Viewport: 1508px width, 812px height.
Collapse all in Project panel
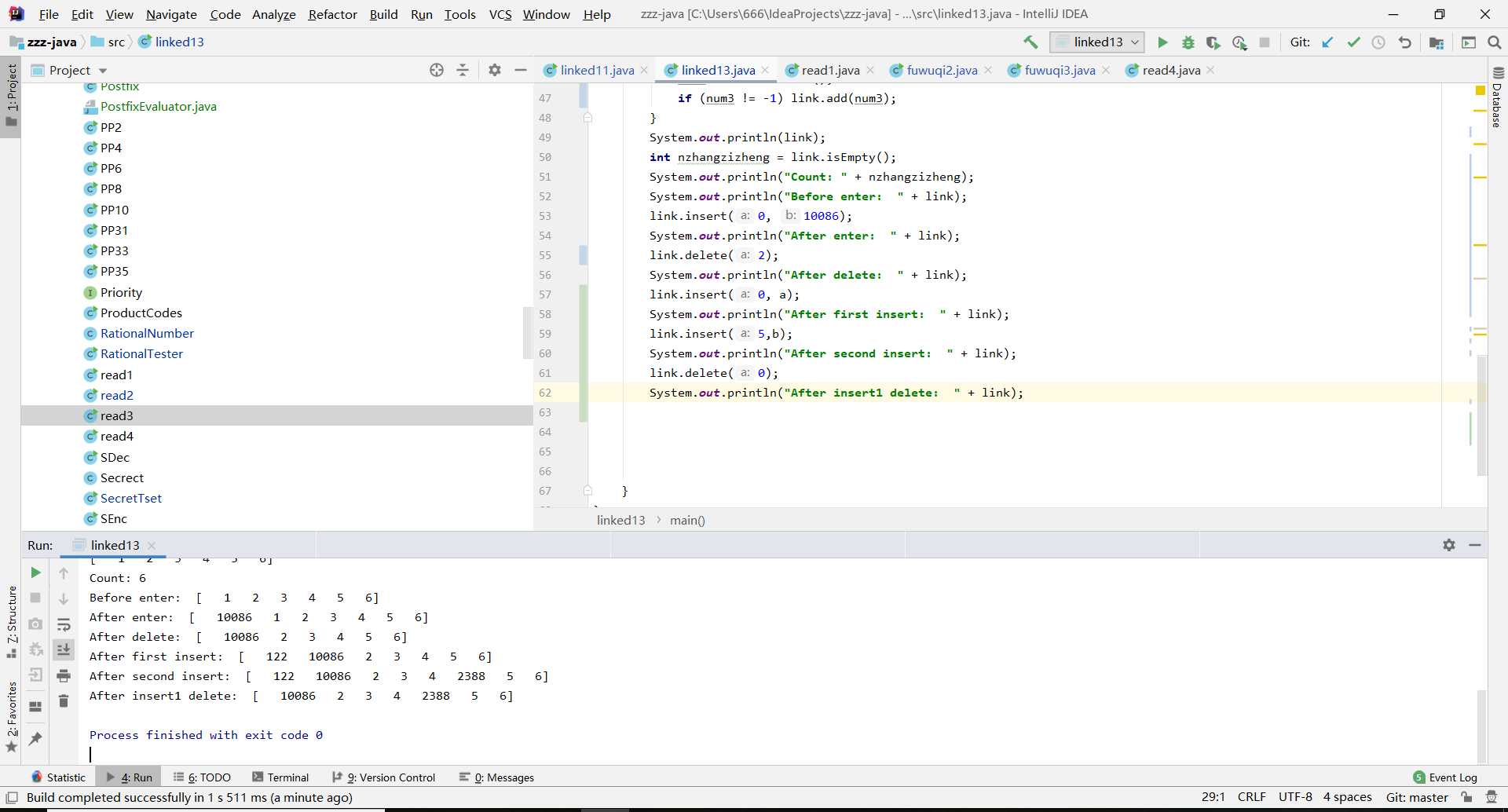coord(463,70)
